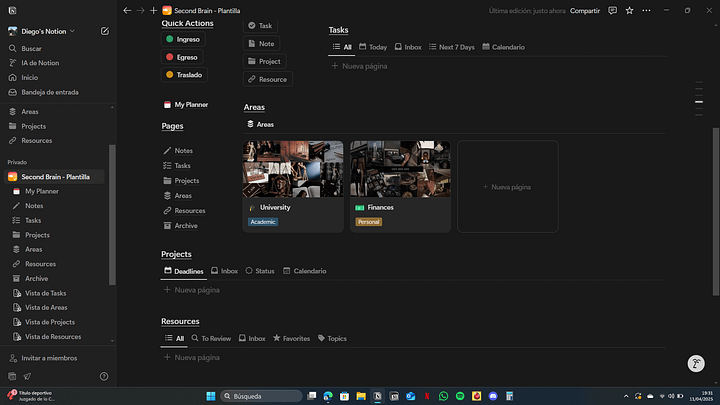Click the Personal tag on Finances card
Viewport: 720px width, 405px height.
[369, 222]
